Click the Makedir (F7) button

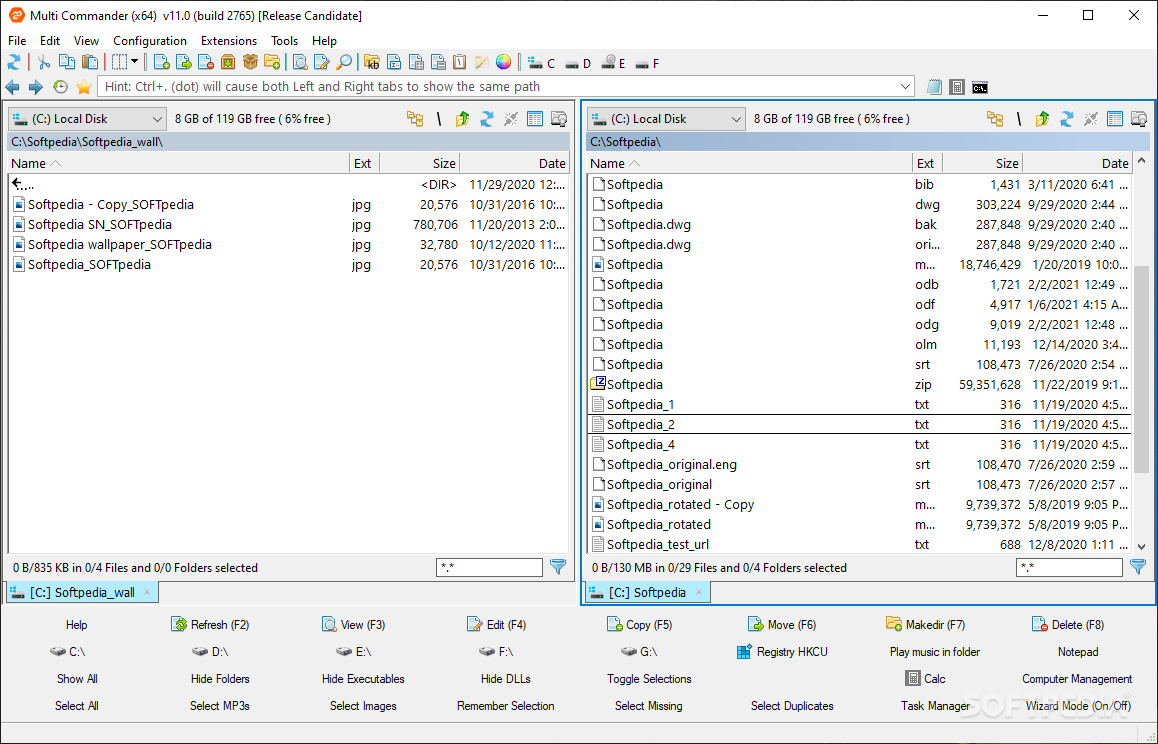click(925, 625)
